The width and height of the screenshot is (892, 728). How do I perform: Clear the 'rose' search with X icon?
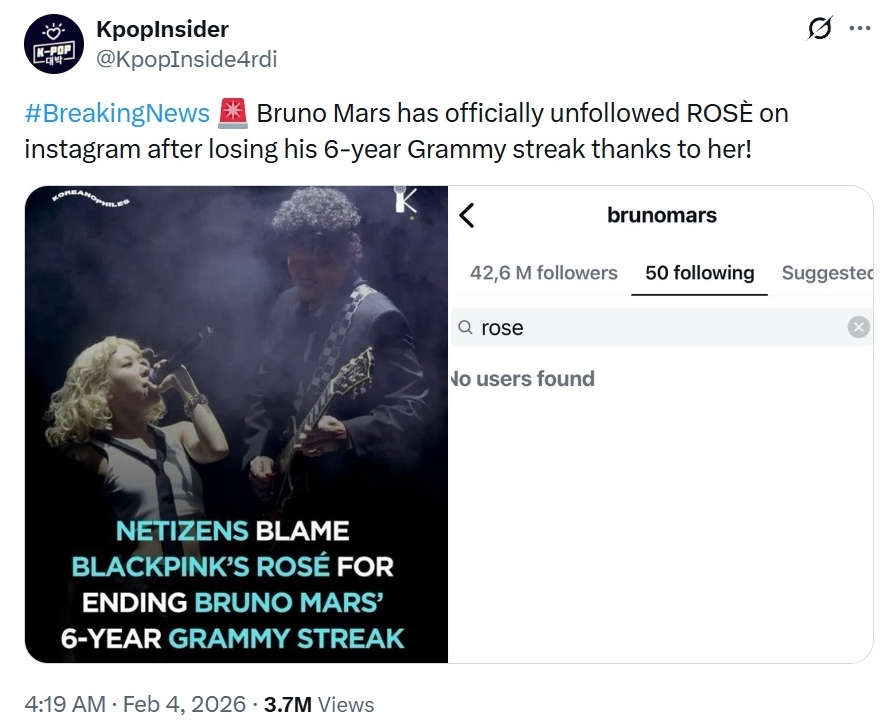858,327
